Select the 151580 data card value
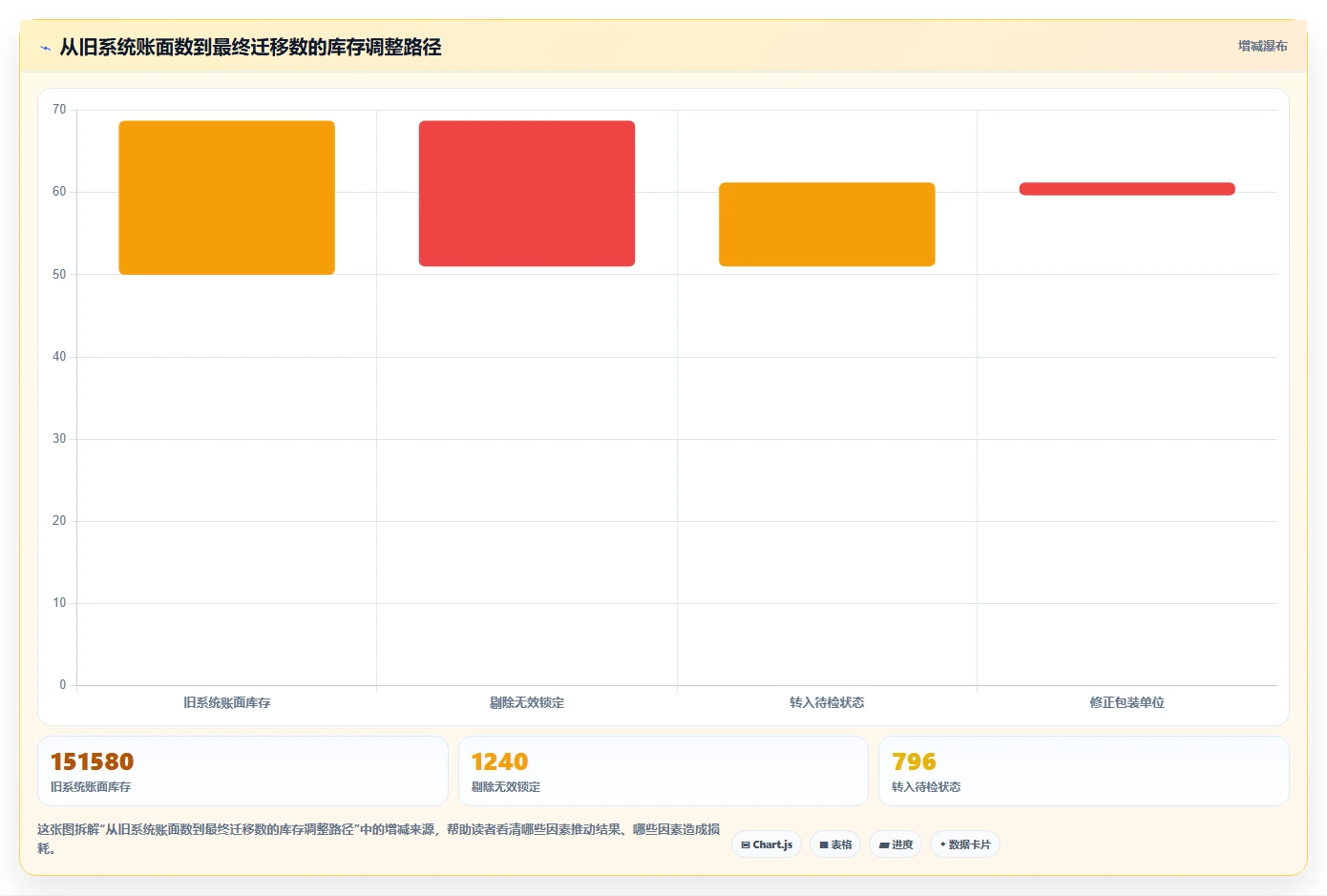This screenshot has height=896, width=1327. (93, 761)
